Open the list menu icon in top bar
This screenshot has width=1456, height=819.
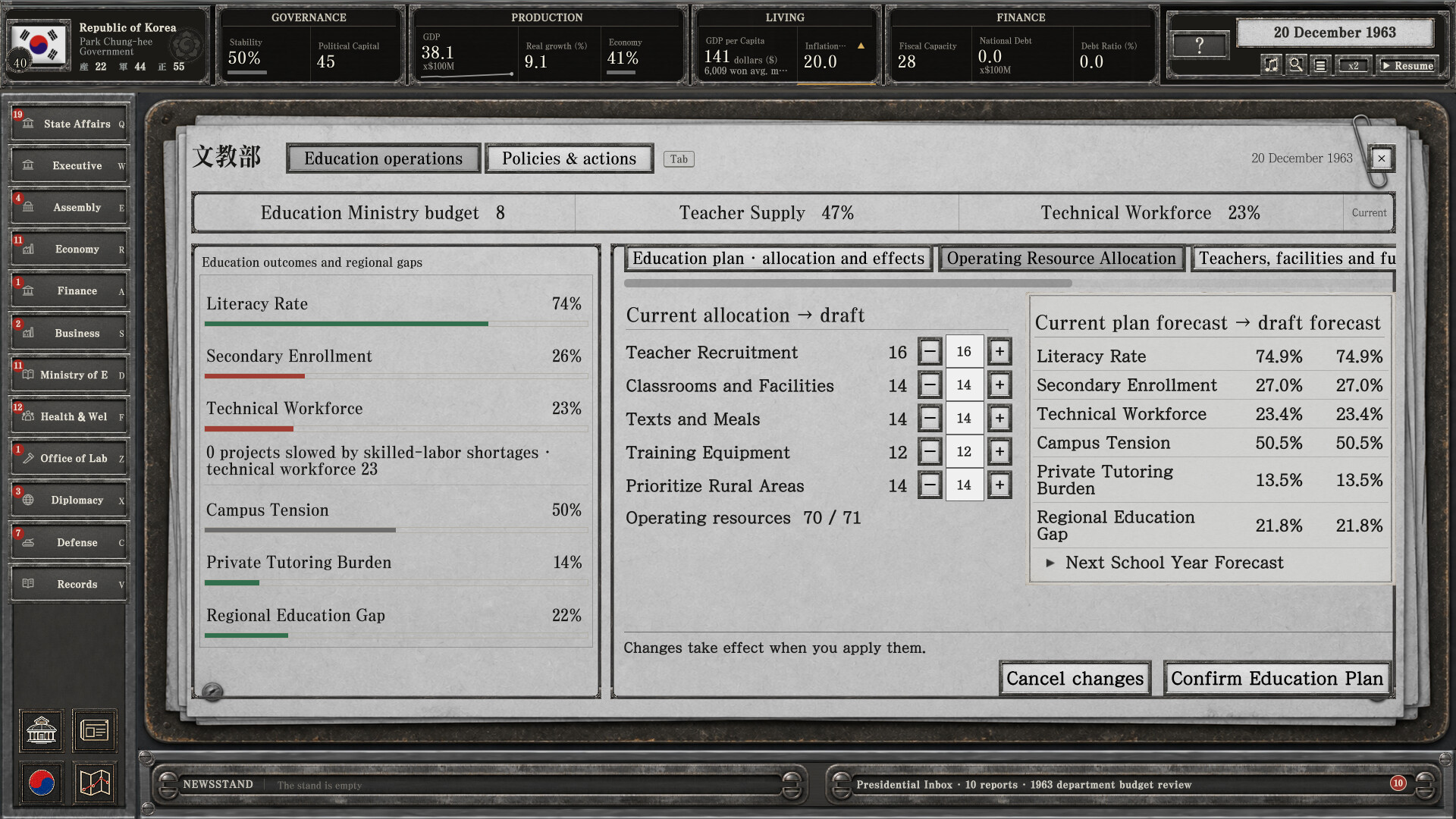click(x=1320, y=65)
